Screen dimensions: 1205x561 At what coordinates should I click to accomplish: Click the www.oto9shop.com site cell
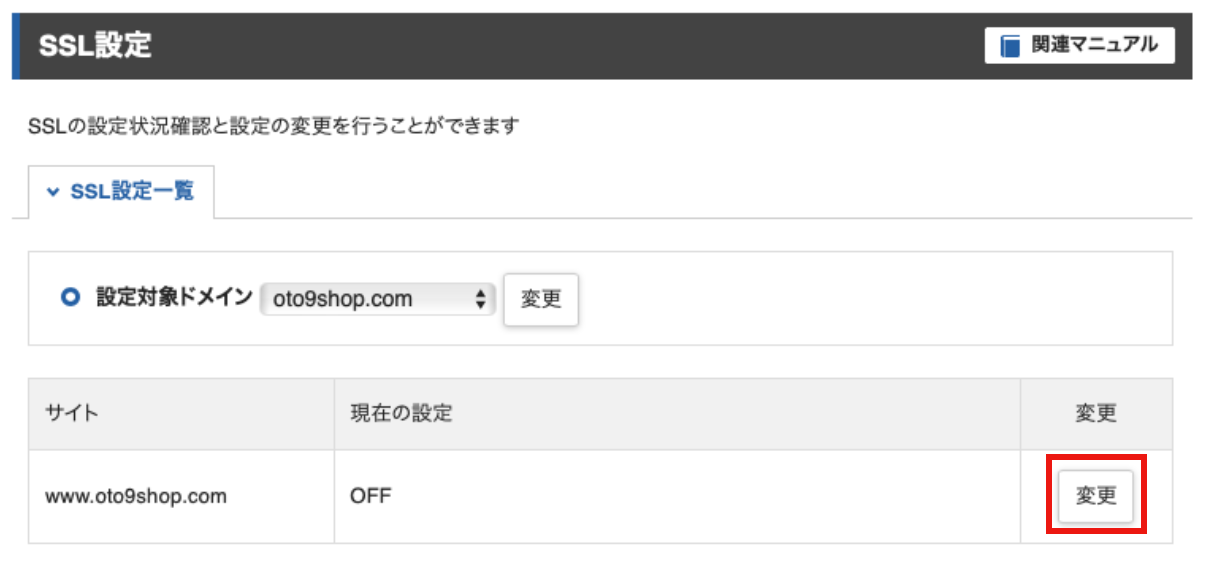coord(136,496)
